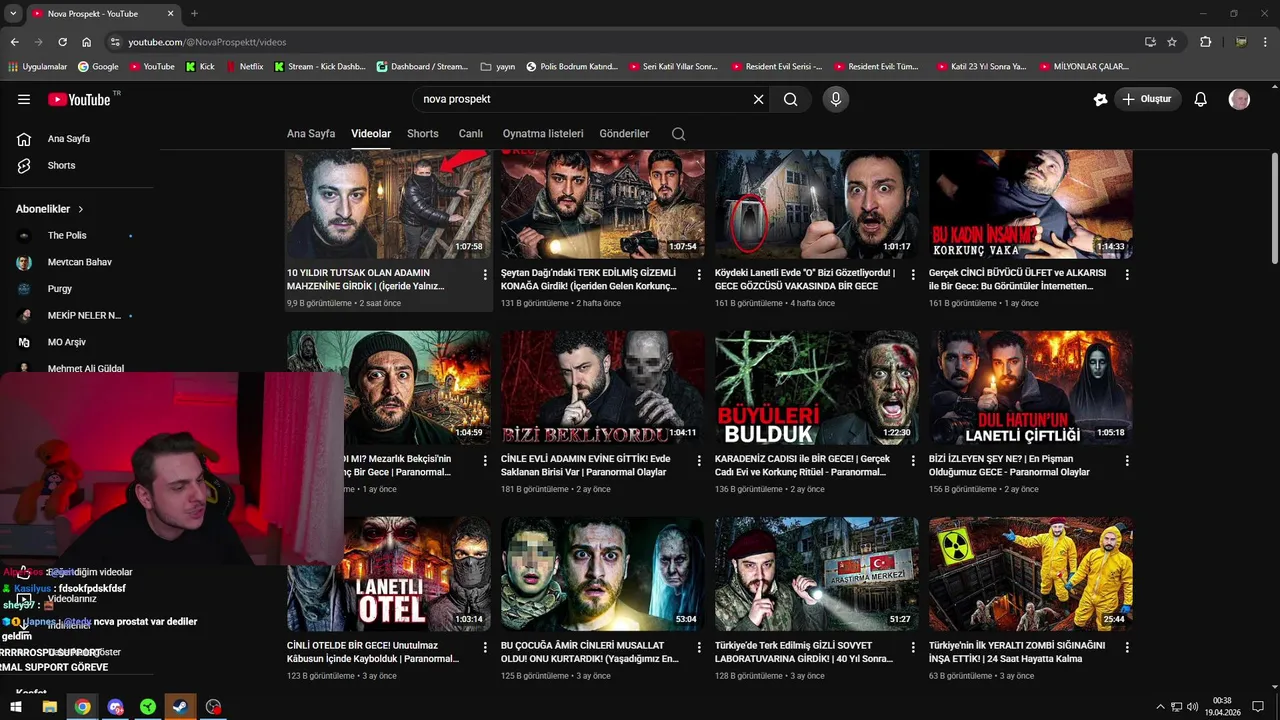Play the BÜYÜLERİ BULDUK thumbnail
The image size is (1280, 720).
tap(817, 388)
